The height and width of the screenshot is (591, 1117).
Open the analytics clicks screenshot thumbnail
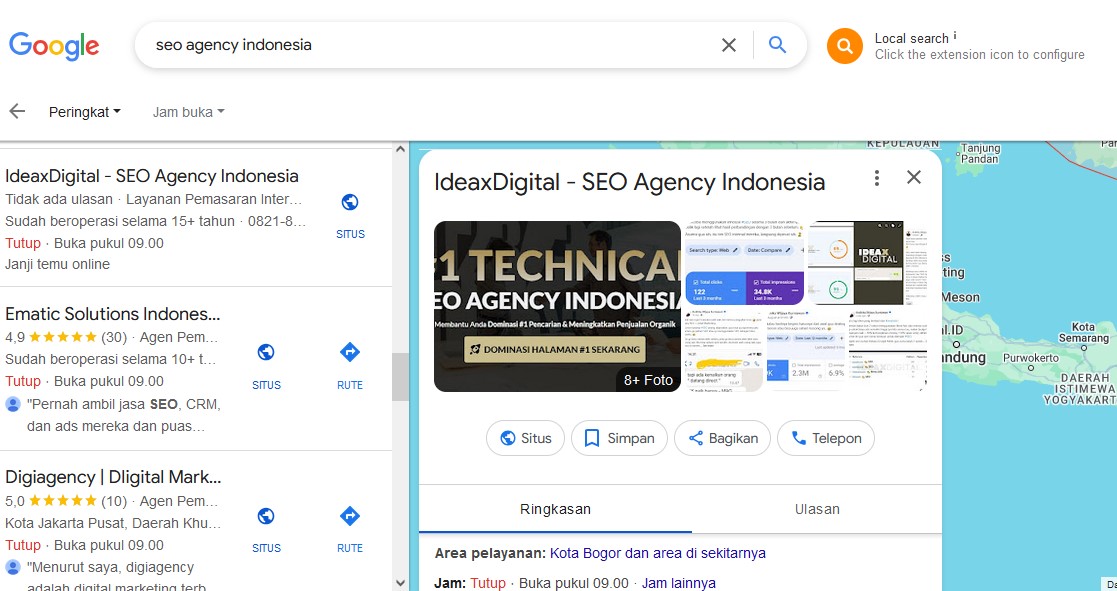[744, 263]
